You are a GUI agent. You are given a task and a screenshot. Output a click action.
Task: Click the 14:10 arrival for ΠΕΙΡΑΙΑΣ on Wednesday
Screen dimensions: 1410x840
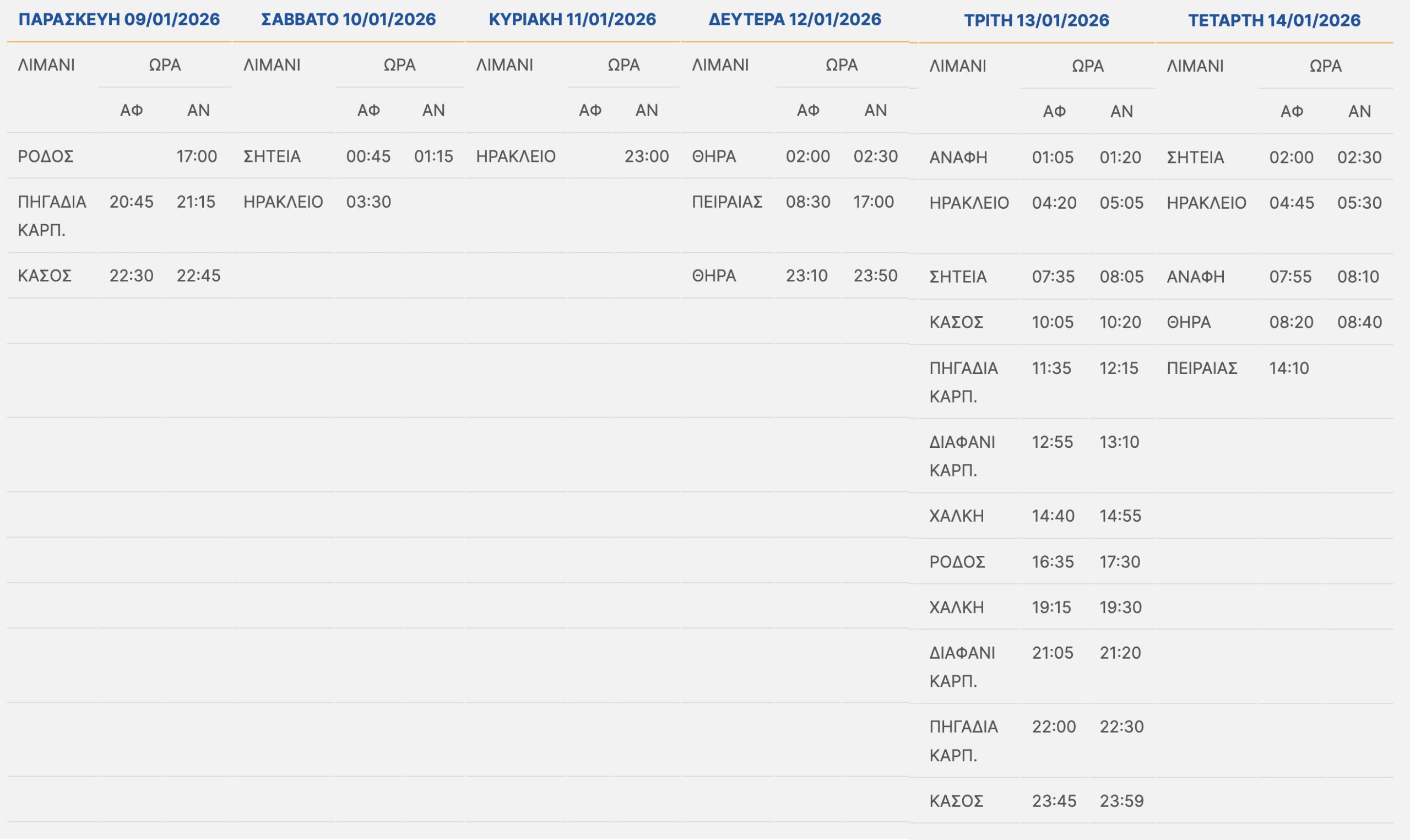pos(1289,368)
